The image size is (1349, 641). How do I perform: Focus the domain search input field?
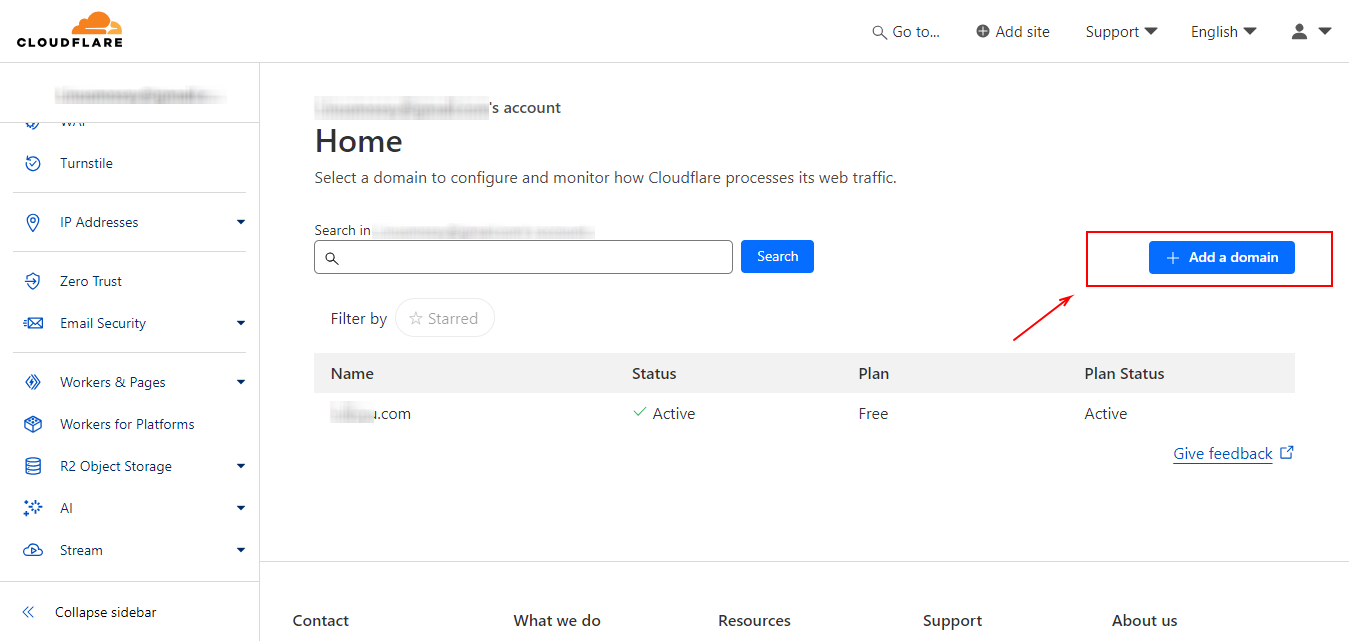coord(523,257)
